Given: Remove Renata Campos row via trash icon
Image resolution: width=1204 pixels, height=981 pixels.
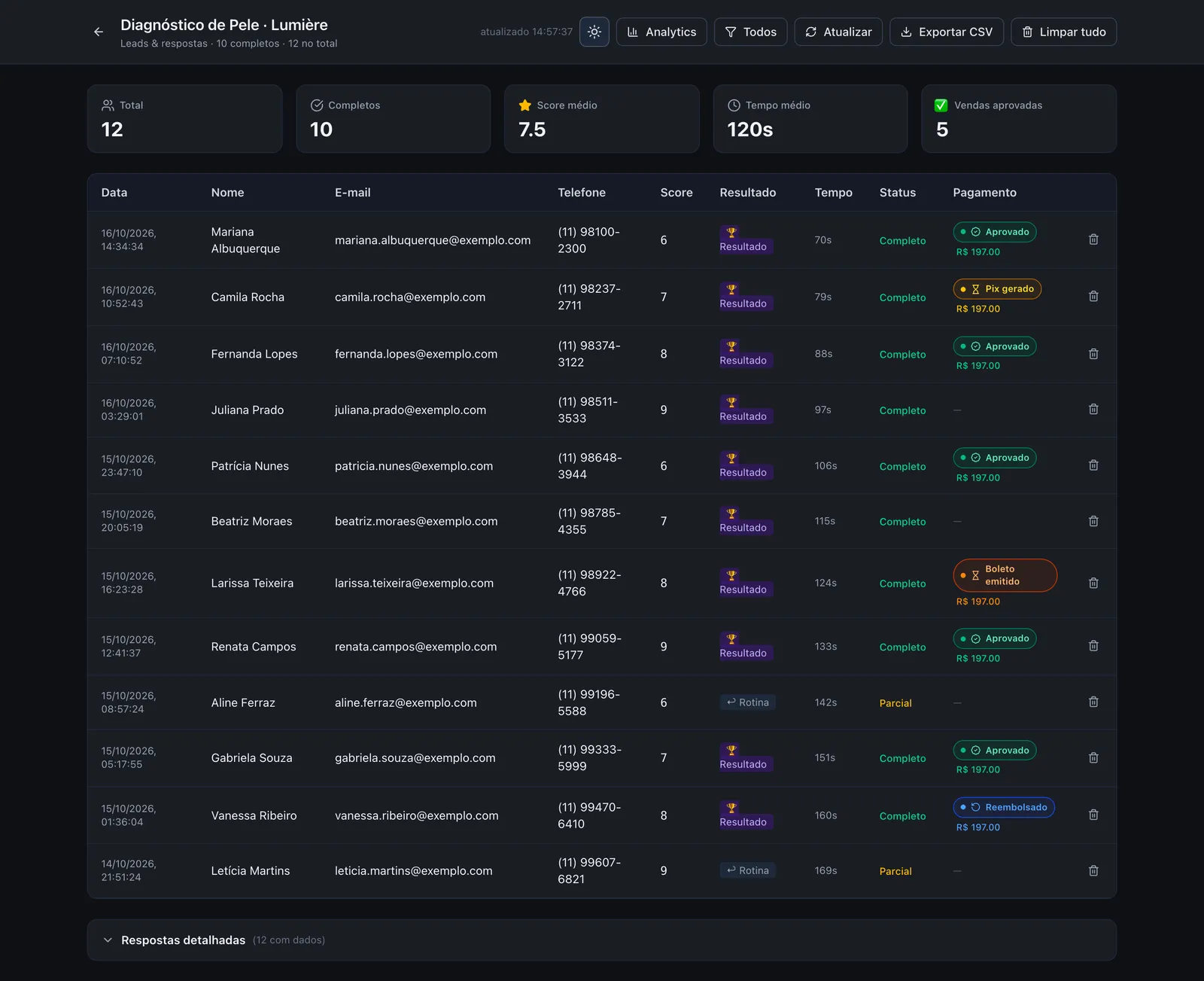Looking at the screenshot, I should coord(1093,646).
